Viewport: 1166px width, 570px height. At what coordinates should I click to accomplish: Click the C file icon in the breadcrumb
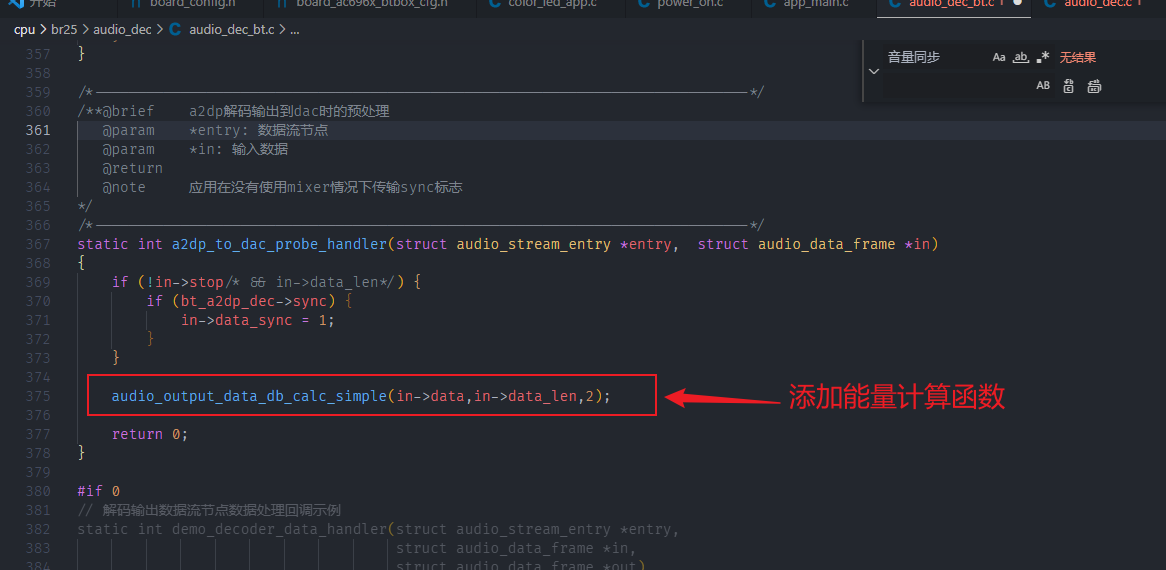click(175, 30)
